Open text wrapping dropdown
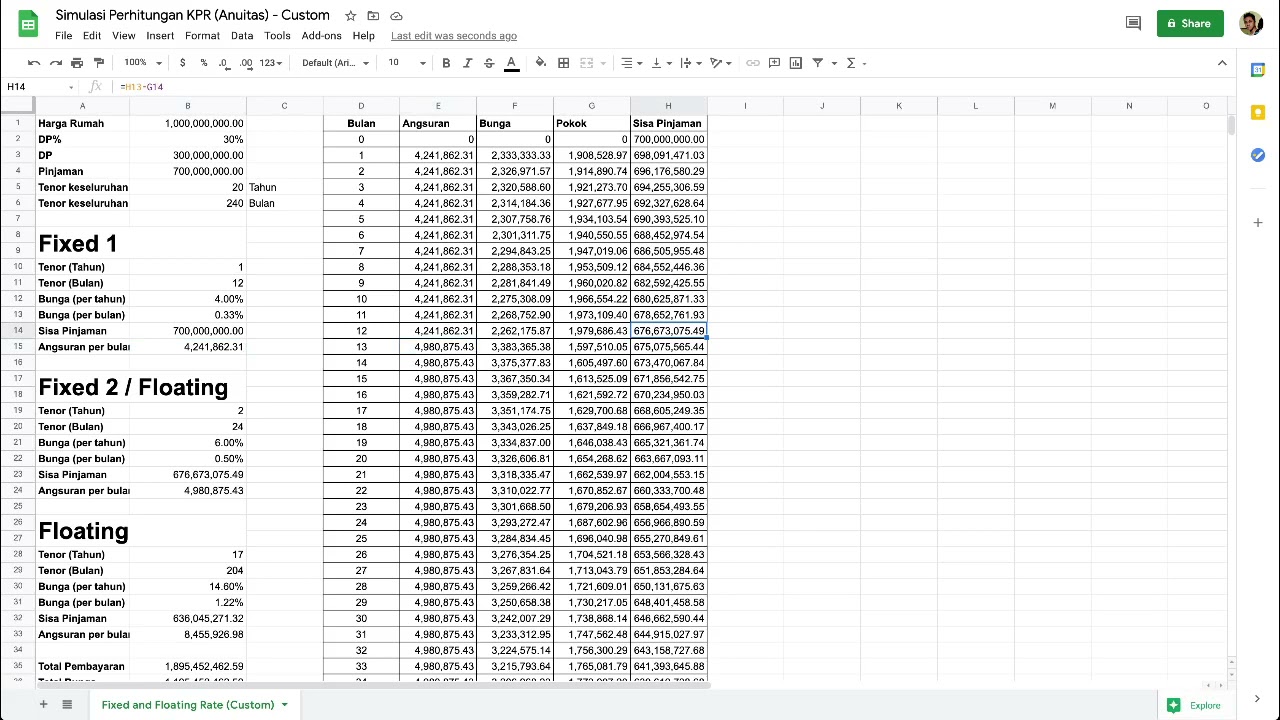1280x720 pixels. (690, 63)
